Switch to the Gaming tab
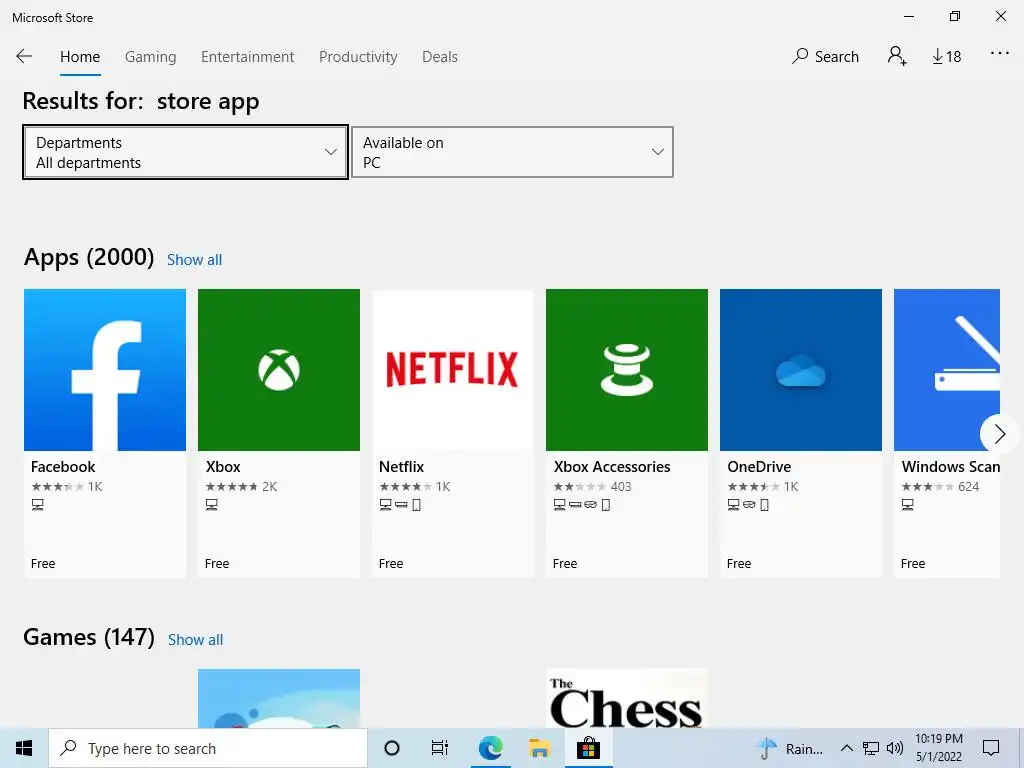 pos(151,57)
